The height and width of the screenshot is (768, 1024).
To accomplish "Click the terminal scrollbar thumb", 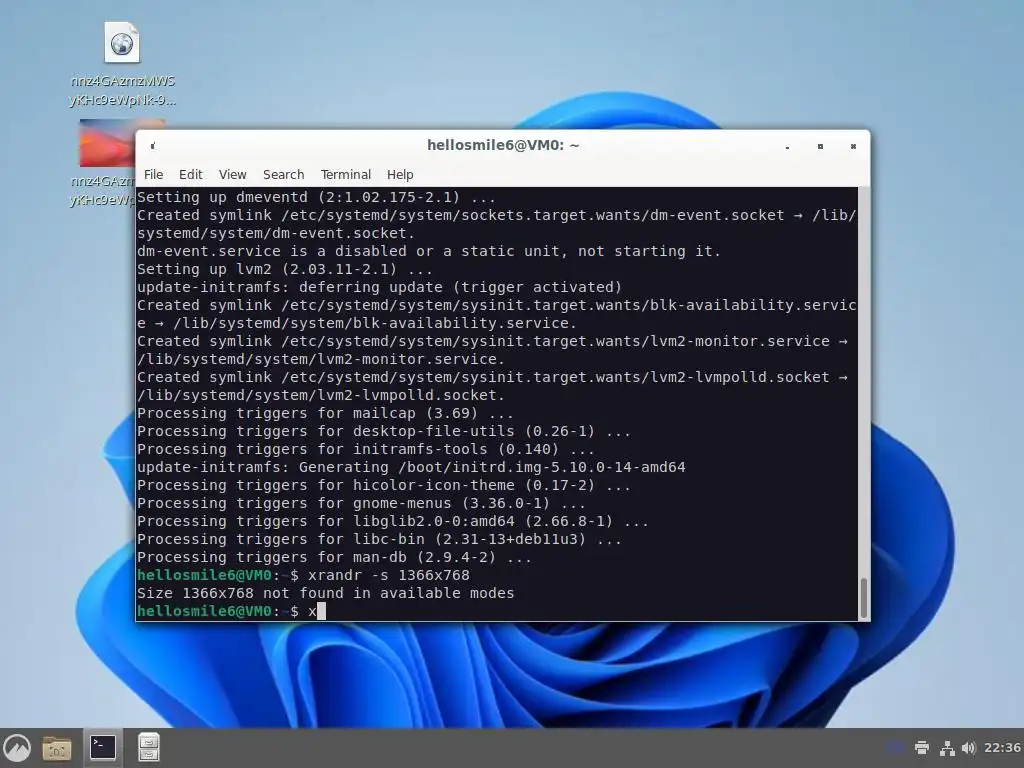I will [863, 598].
